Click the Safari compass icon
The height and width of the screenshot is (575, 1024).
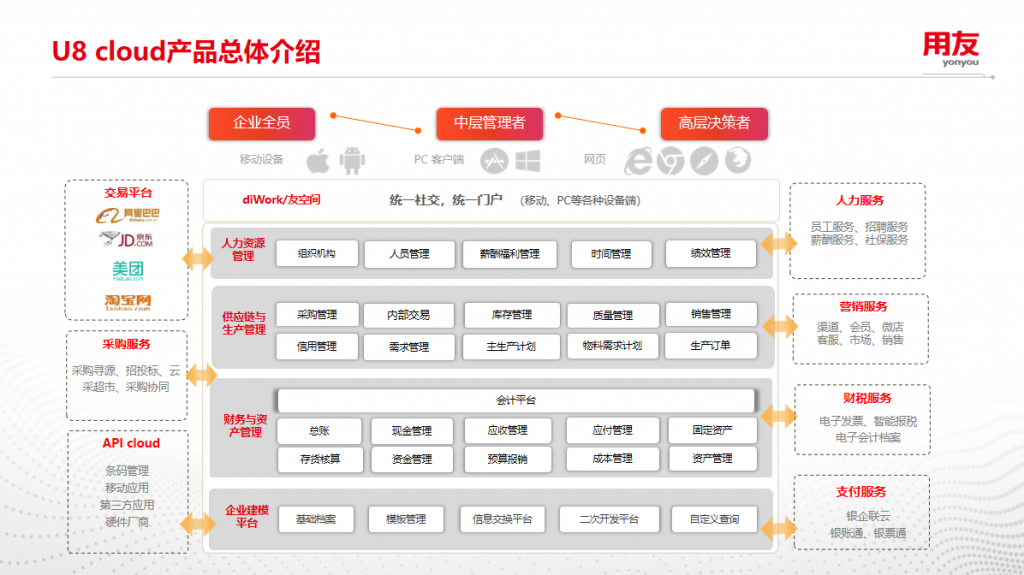click(704, 160)
